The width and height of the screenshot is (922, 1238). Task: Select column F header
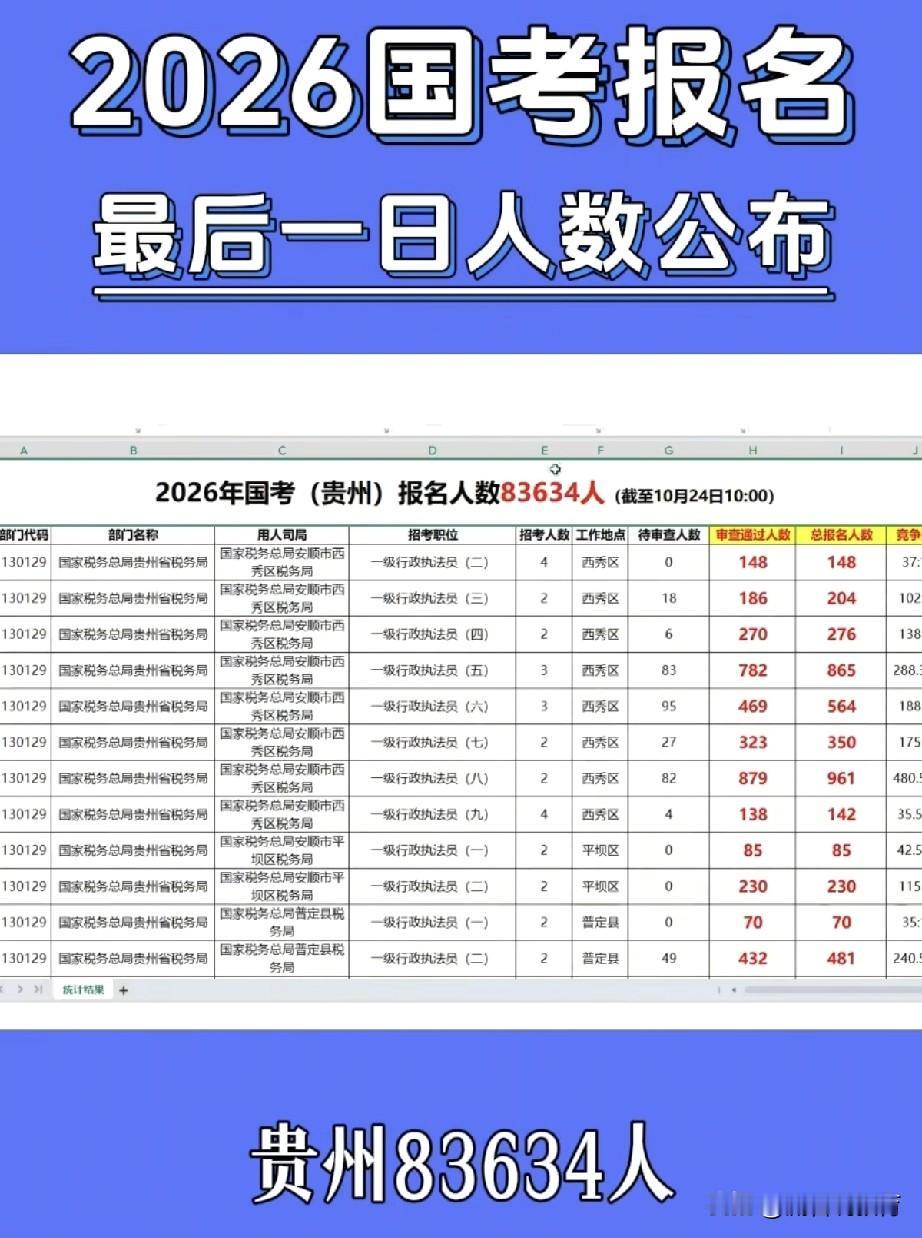pos(600,451)
